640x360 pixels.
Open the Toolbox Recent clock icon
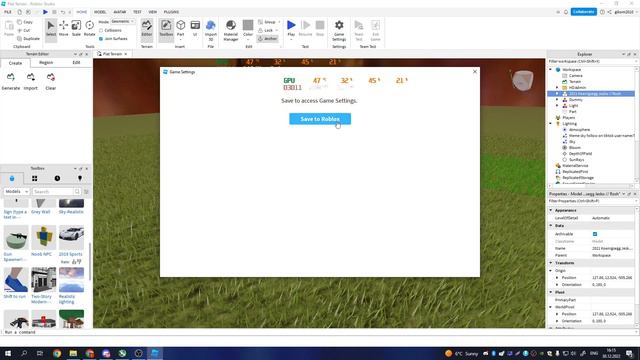tap(57, 178)
